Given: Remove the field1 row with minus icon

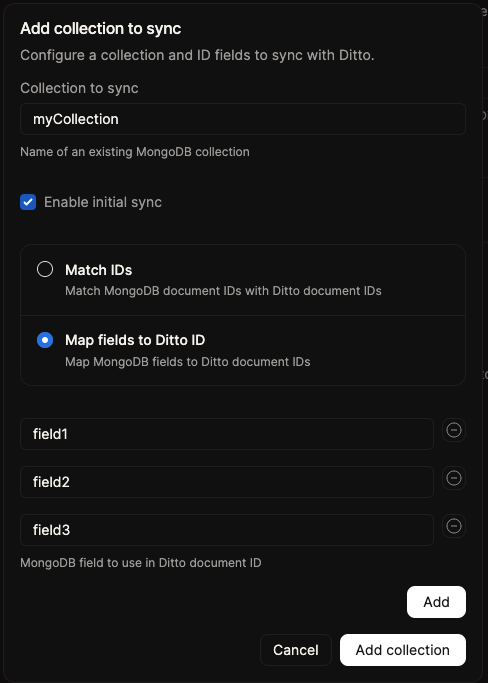Looking at the screenshot, I should coord(454,430).
